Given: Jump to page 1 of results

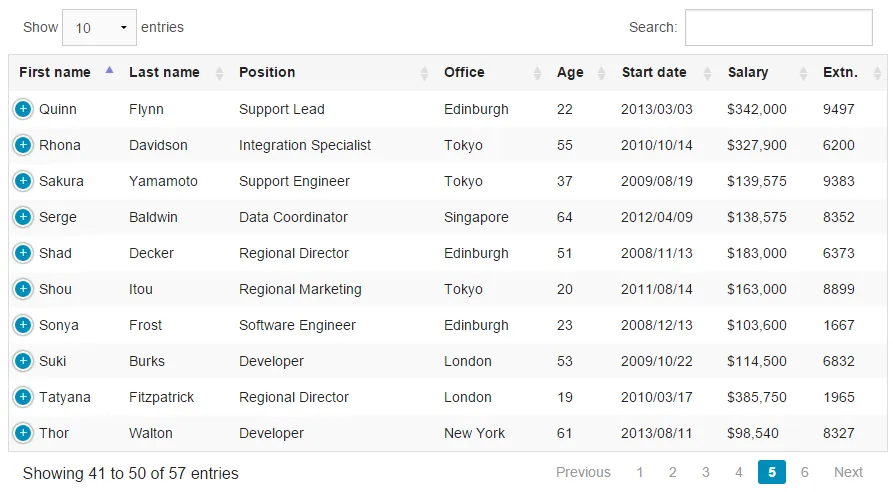Looking at the screenshot, I should click(x=640, y=472).
